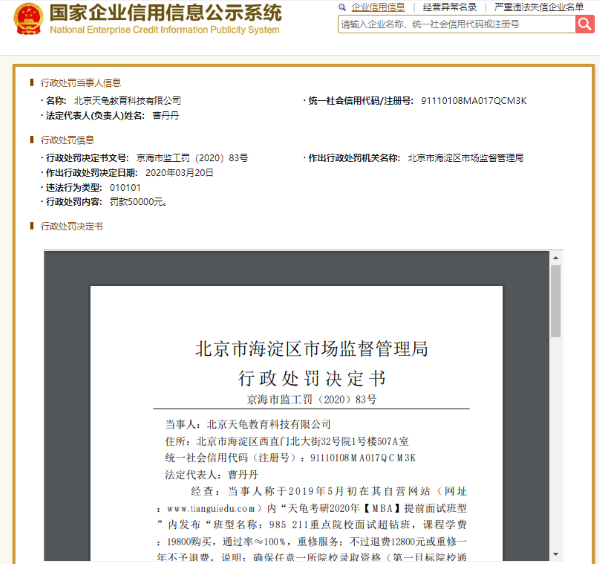
Task: Click decision number 京海市监工罚 (2020) 83号 in the info section
Action: 192,158
